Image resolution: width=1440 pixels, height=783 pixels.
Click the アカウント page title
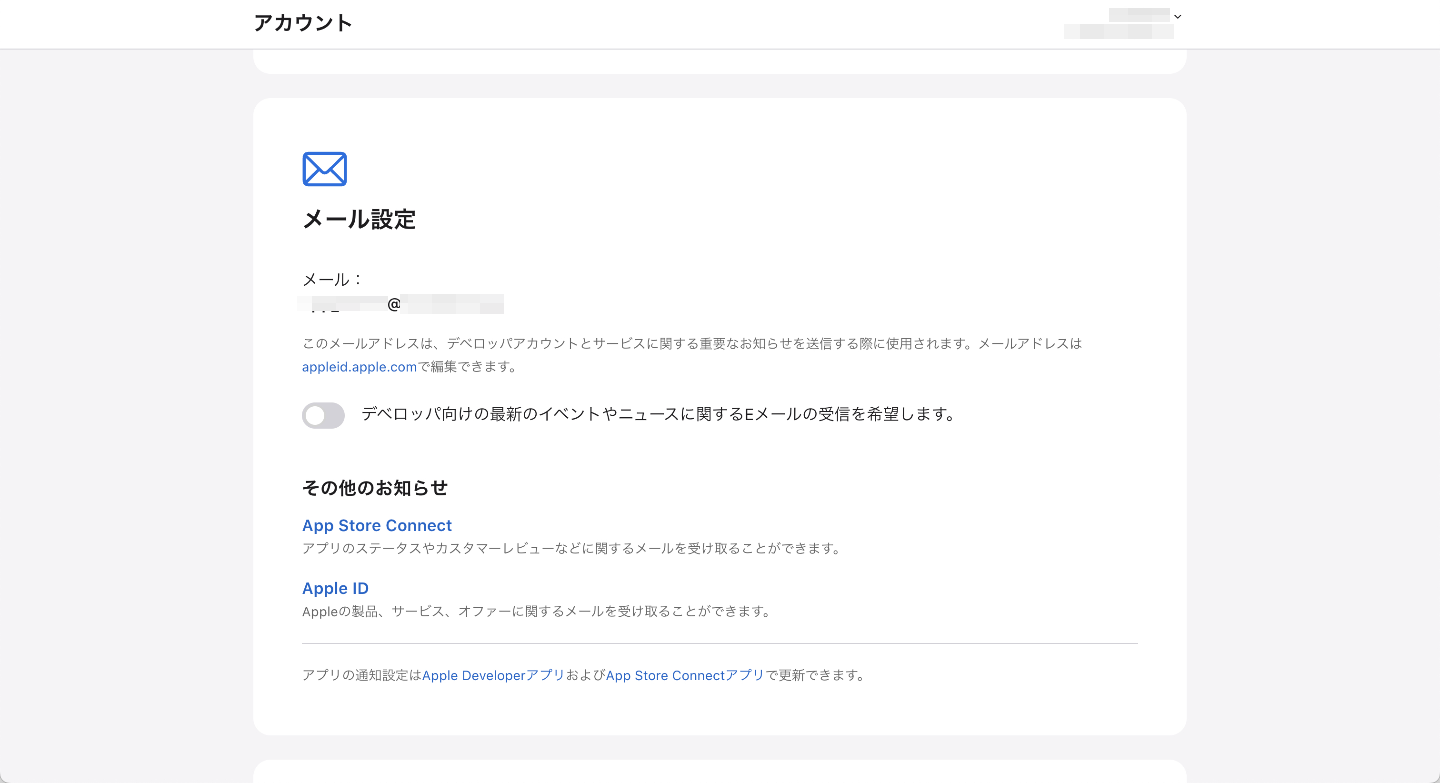(x=303, y=23)
